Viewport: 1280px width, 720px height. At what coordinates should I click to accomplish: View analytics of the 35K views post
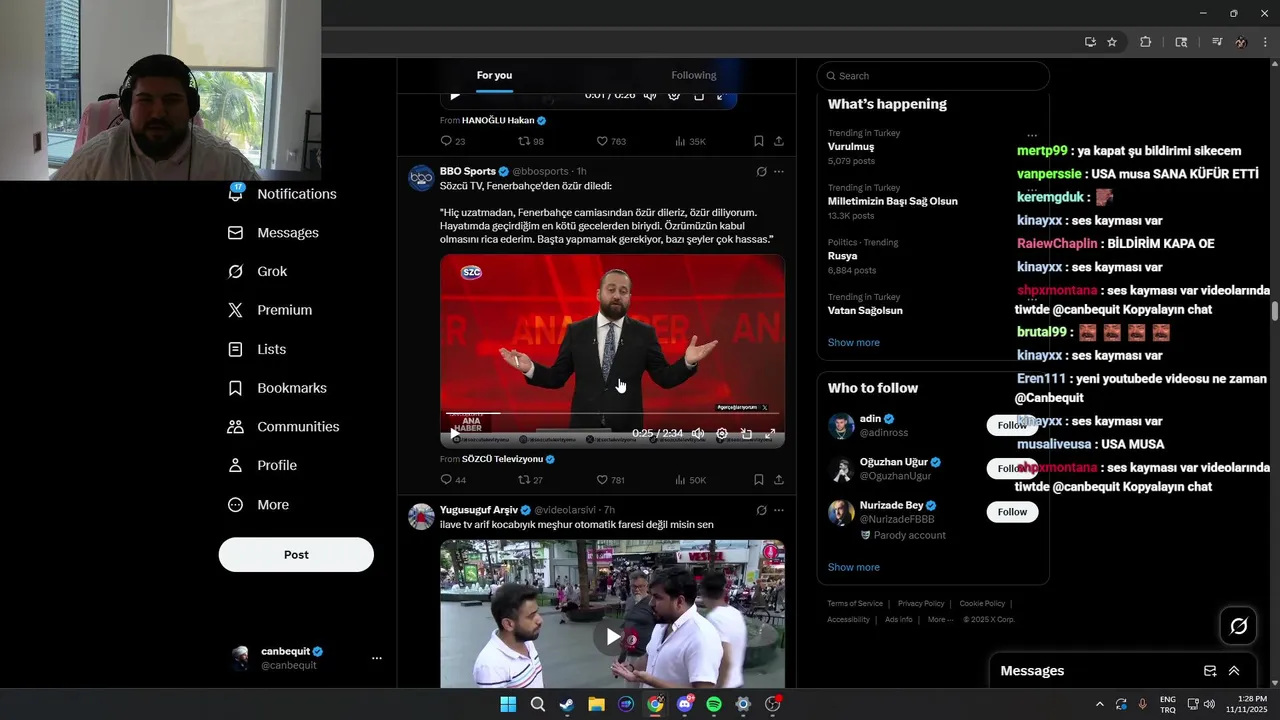tap(690, 142)
